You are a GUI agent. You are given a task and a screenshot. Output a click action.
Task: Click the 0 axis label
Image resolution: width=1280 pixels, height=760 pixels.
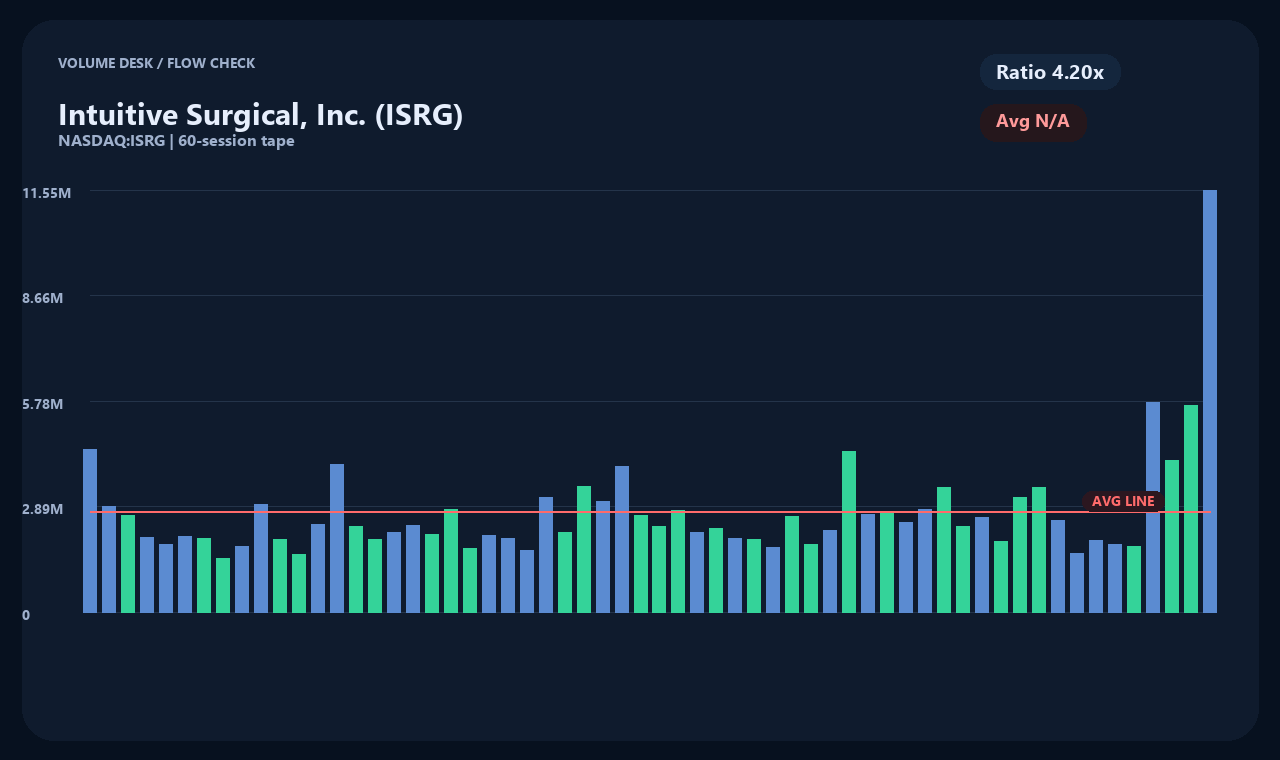[26, 615]
